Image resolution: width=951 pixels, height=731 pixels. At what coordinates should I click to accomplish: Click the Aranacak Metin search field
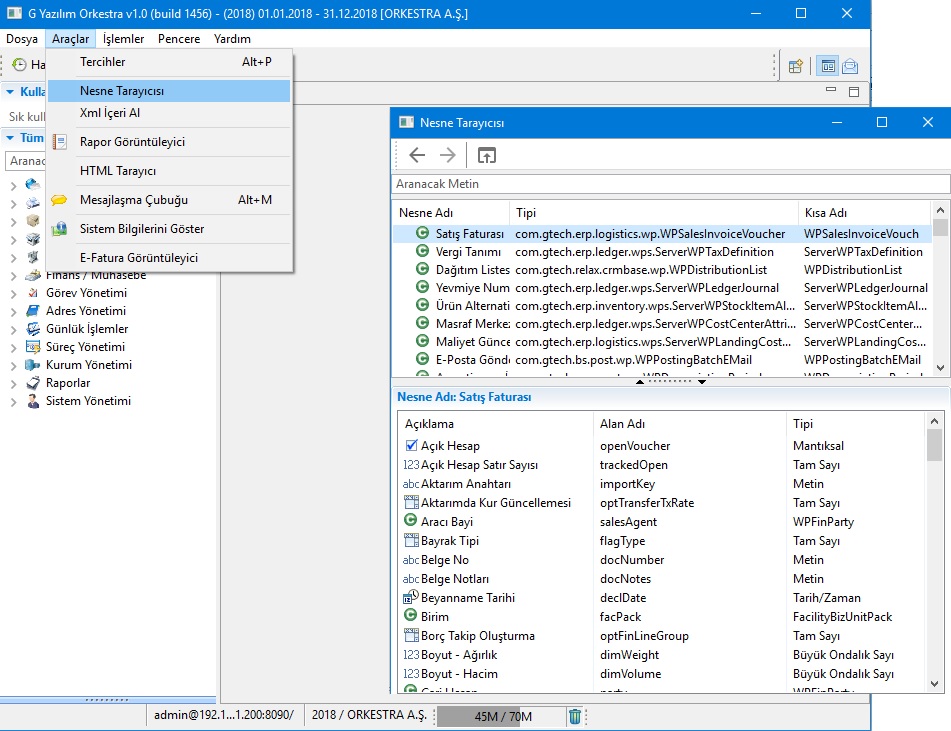point(670,184)
